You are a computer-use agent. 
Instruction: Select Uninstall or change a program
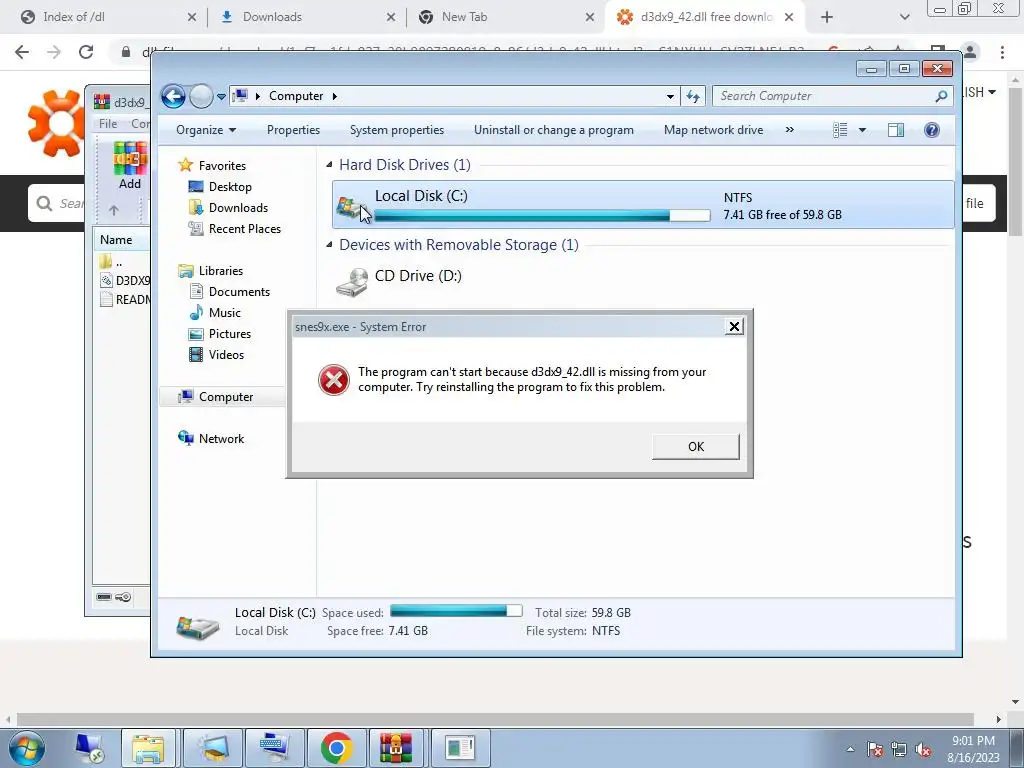point(554,130)
